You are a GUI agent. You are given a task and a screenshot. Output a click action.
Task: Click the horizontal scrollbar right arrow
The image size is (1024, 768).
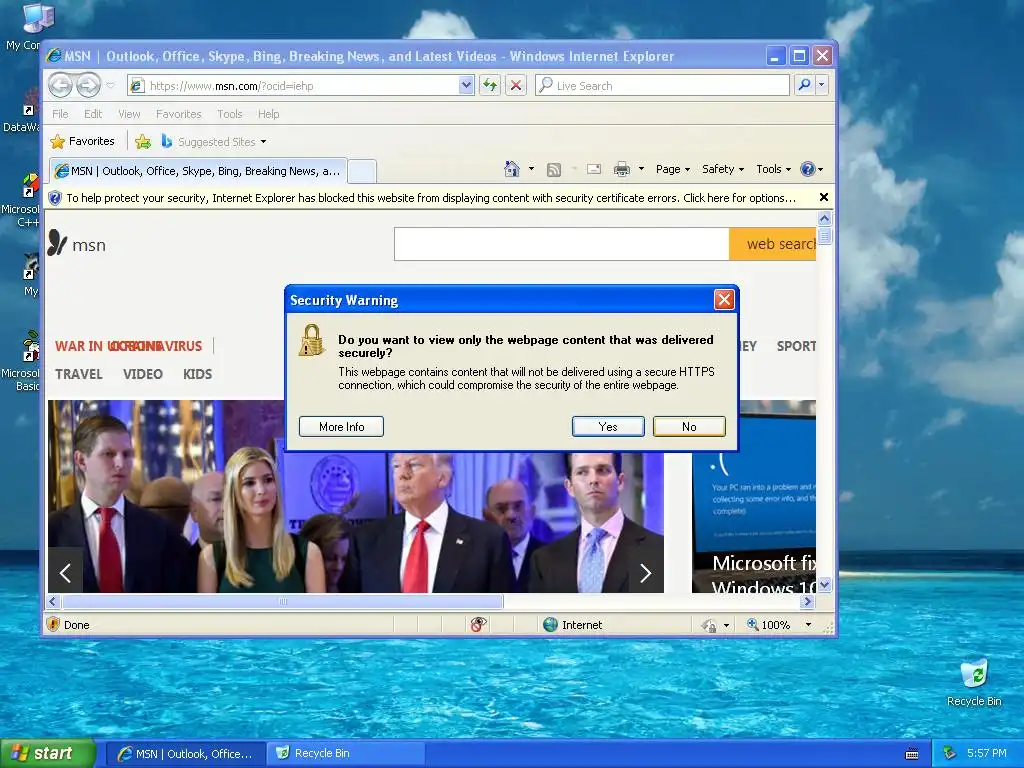tap(808, 601)
